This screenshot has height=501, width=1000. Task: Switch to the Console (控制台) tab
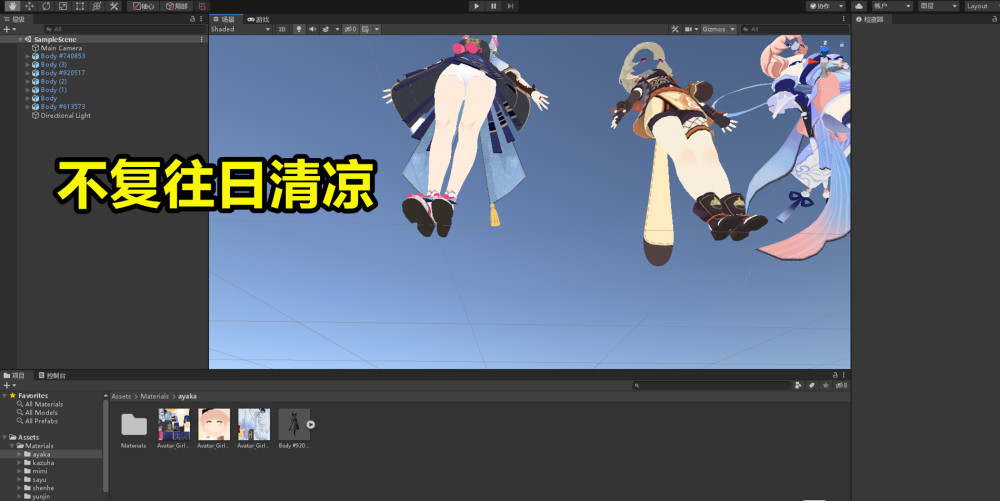[52, 375]
